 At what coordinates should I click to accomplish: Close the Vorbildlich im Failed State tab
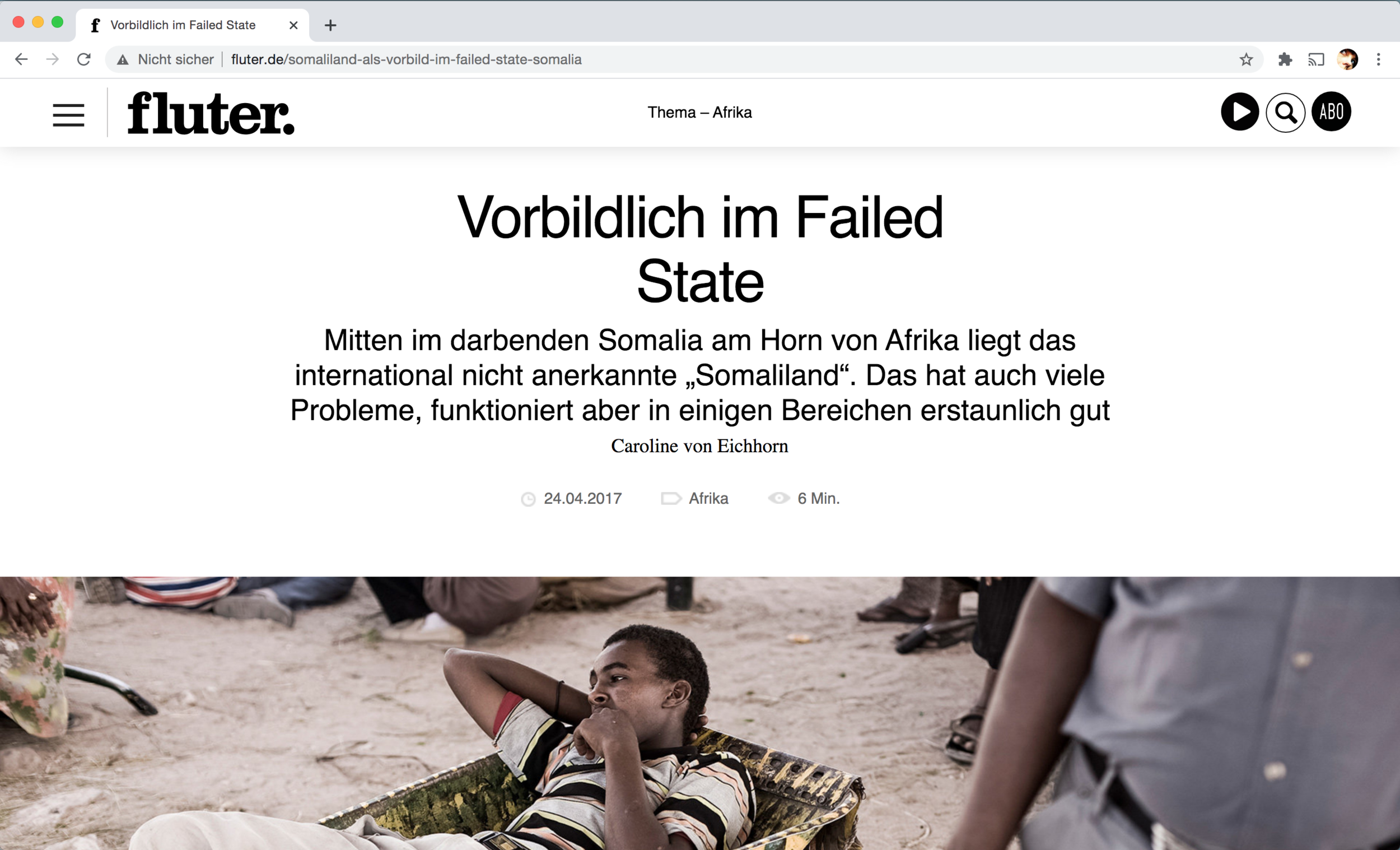293,25
